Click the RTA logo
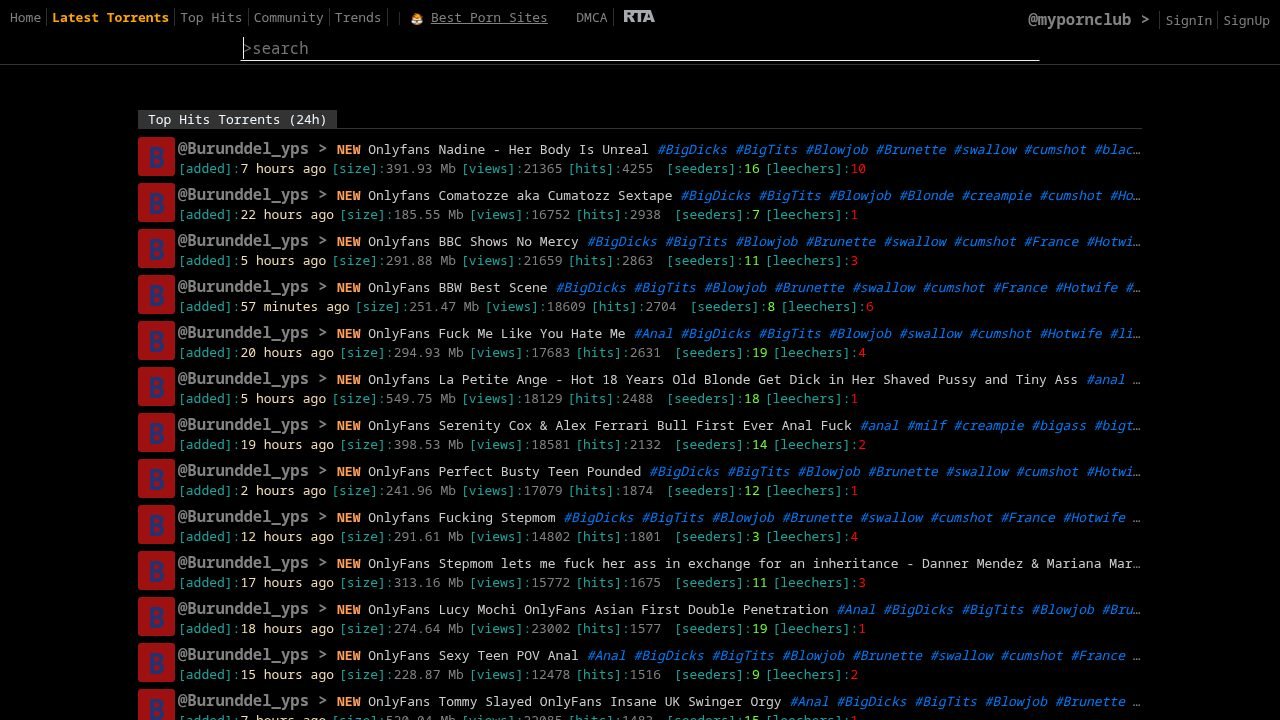Viewport: 1280px width, 720px height. point(639,16)
